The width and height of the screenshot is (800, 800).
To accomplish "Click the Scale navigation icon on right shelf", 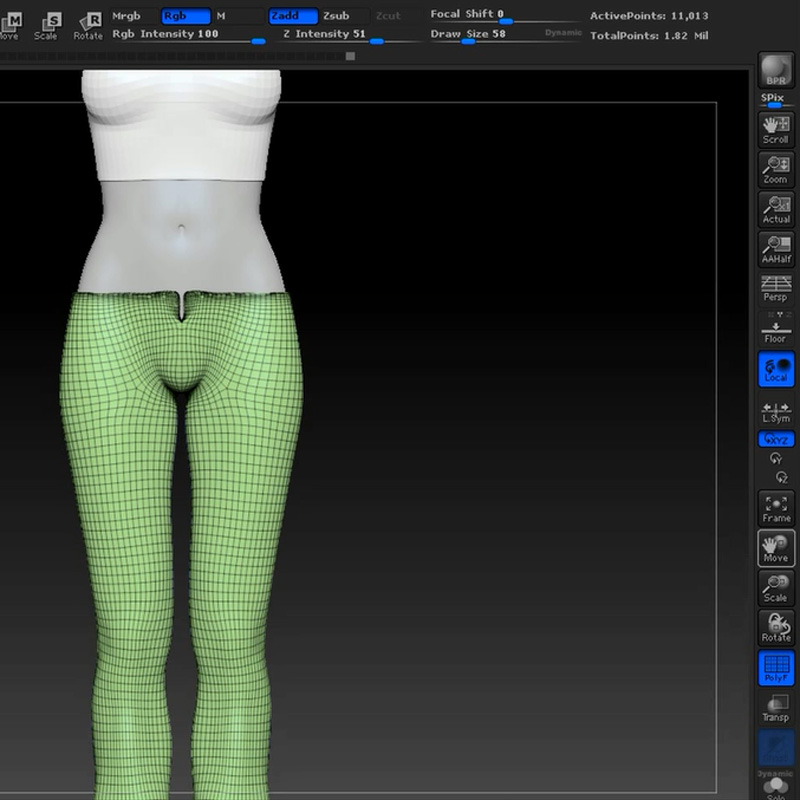I will coord(776,588).
